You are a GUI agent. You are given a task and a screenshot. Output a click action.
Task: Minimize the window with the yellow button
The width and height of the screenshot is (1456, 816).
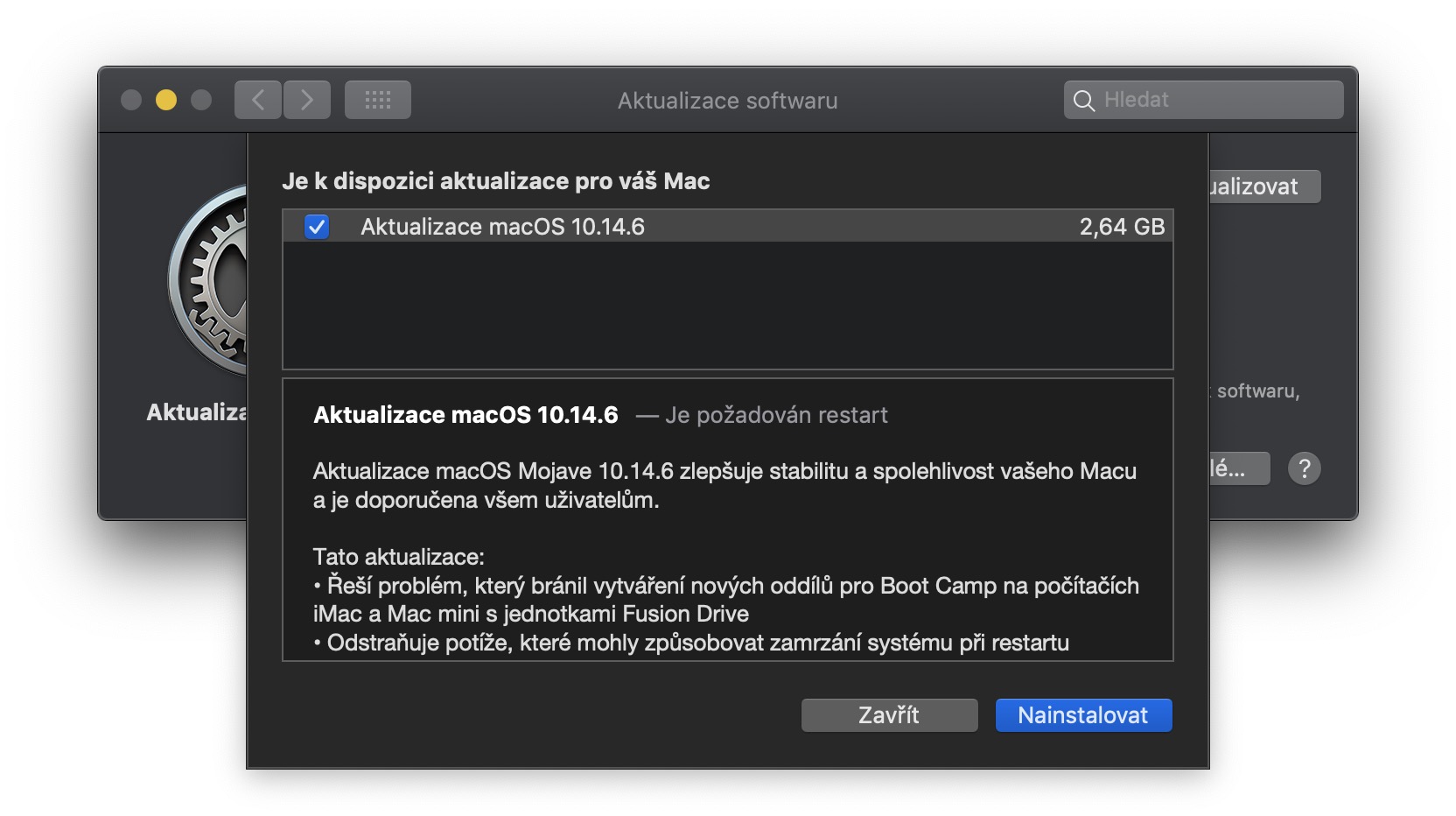(166, 100)
